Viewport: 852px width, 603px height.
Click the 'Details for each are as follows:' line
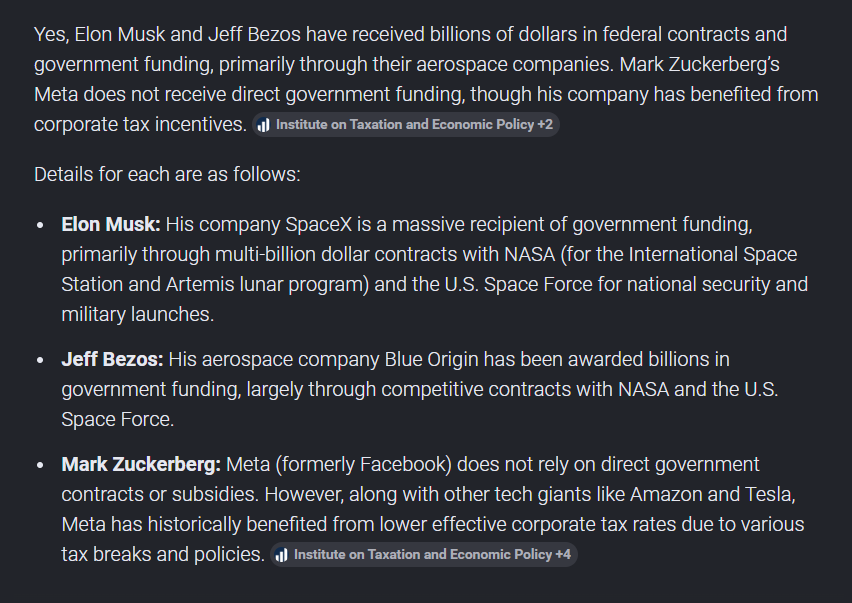pyautogui.click(x=167, y=174)
